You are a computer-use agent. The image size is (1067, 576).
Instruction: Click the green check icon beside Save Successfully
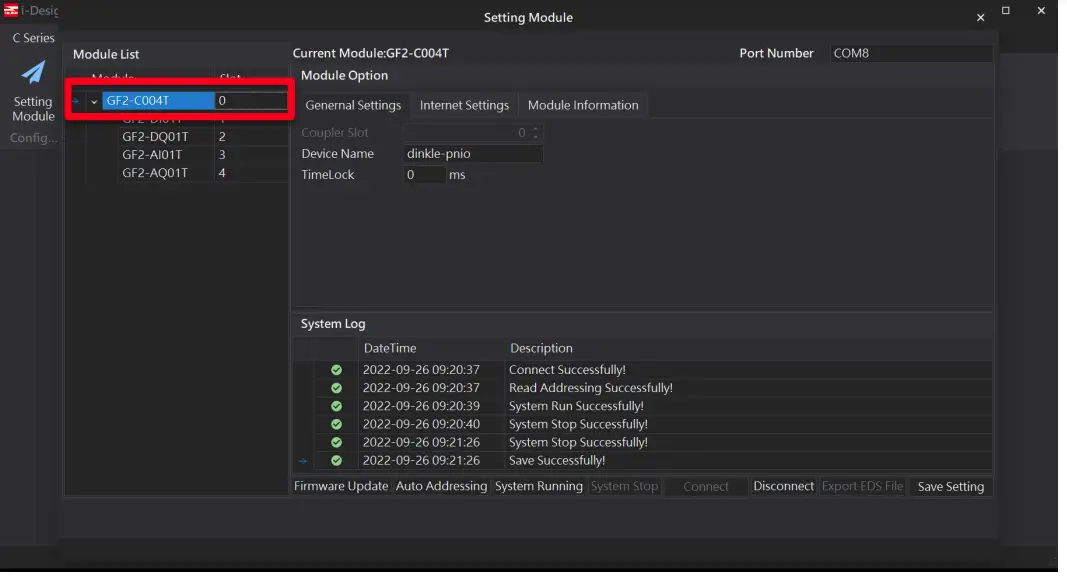(336, 461)
